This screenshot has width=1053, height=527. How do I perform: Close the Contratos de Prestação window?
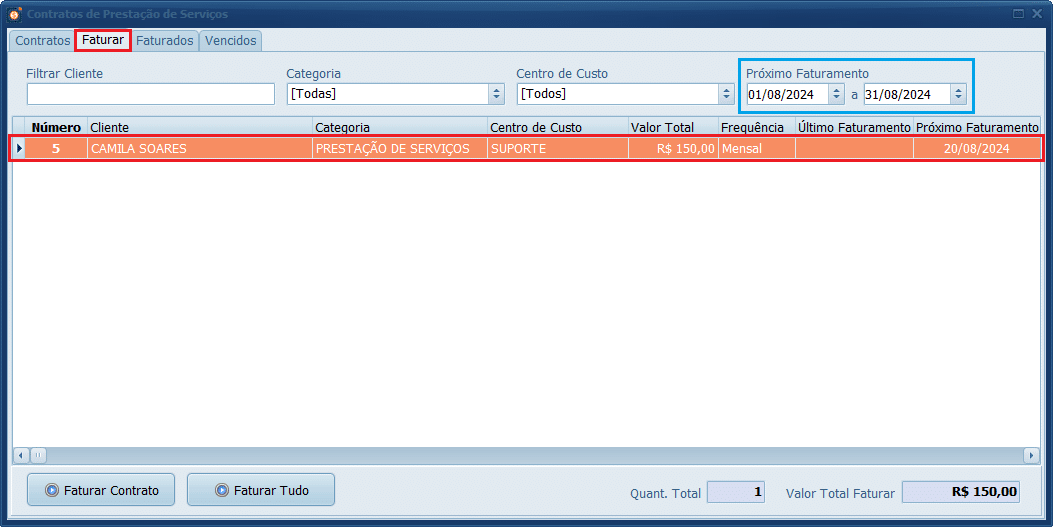[x=1037, y=14]
